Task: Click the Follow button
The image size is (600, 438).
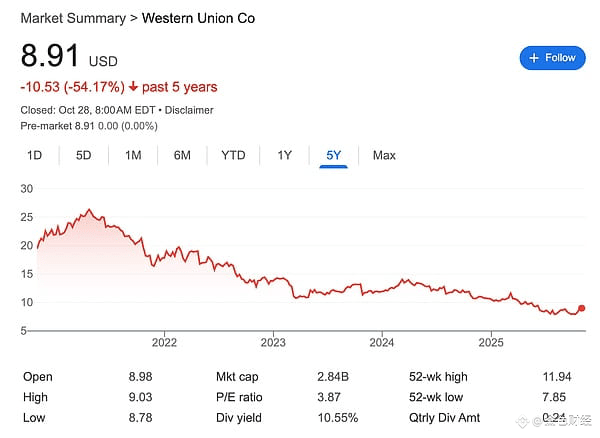Action: (552, 58)
